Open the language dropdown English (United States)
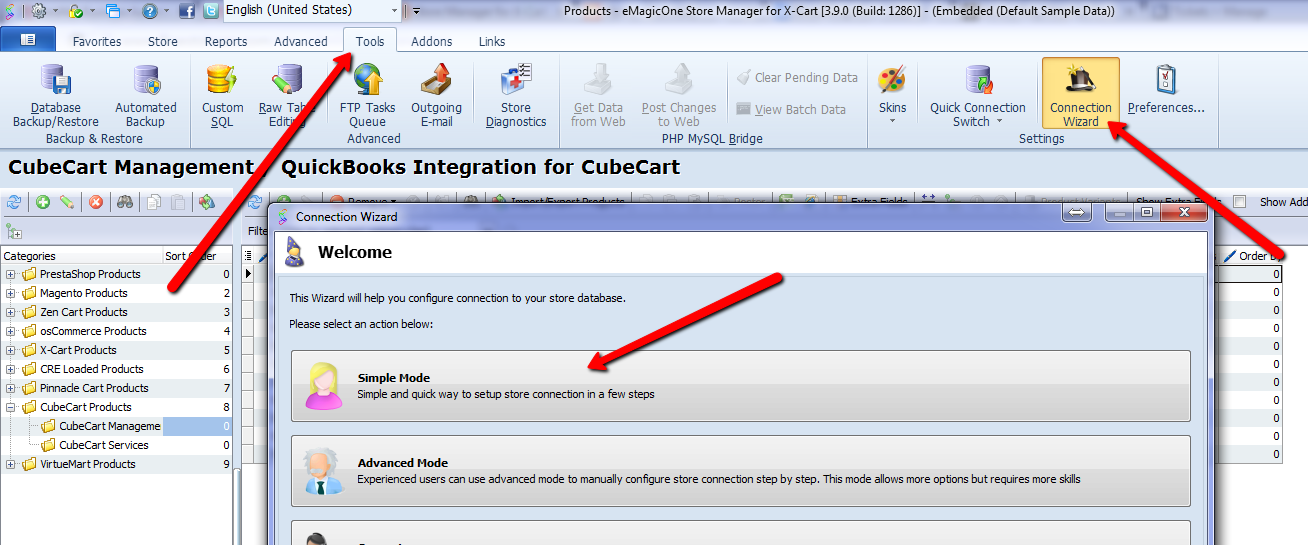 (x=311, y=10)
